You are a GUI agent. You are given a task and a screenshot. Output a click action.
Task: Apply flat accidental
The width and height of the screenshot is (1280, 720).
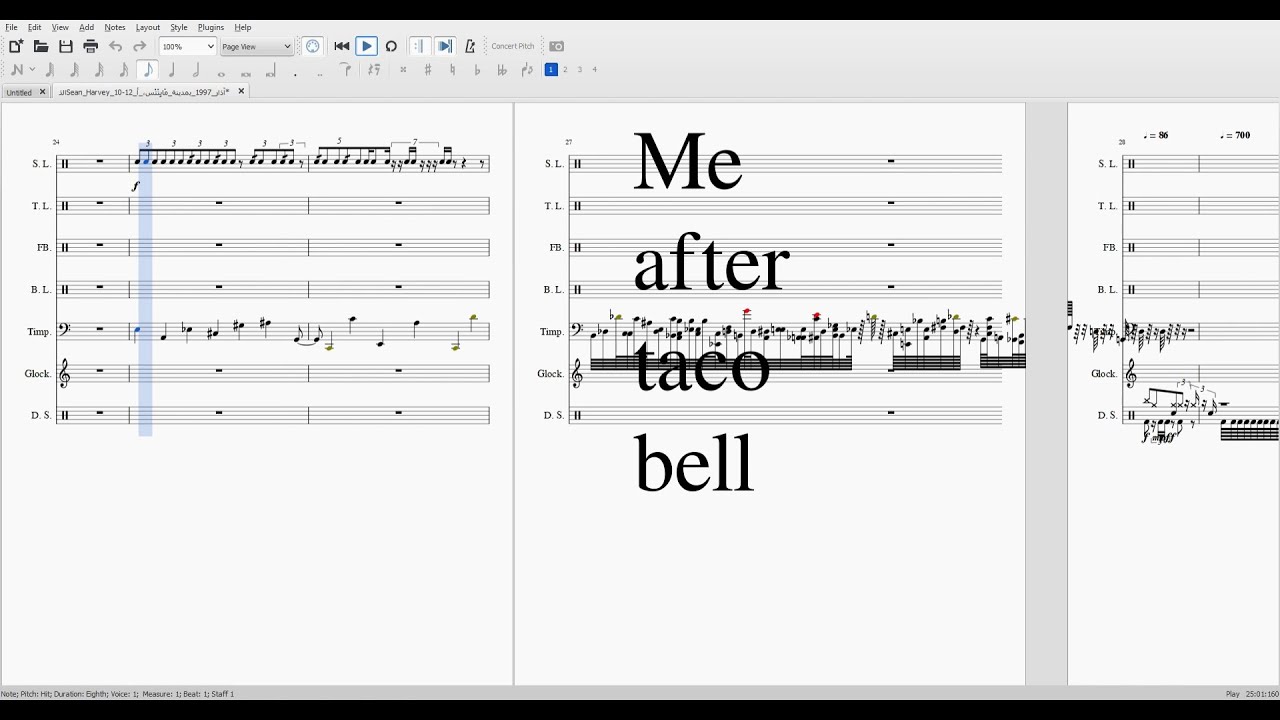477,70
